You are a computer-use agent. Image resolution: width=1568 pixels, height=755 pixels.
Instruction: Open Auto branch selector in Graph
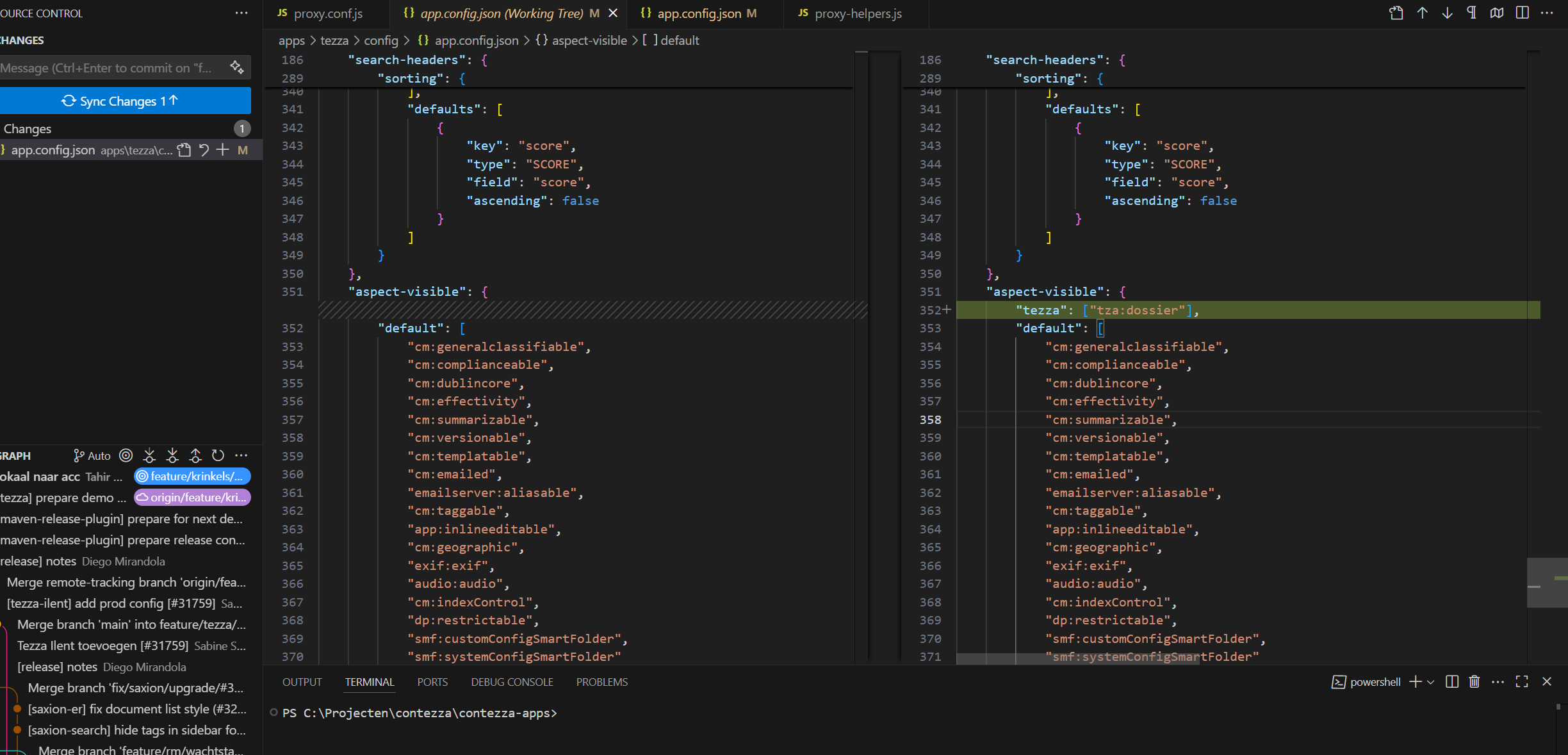coord(92,455)
